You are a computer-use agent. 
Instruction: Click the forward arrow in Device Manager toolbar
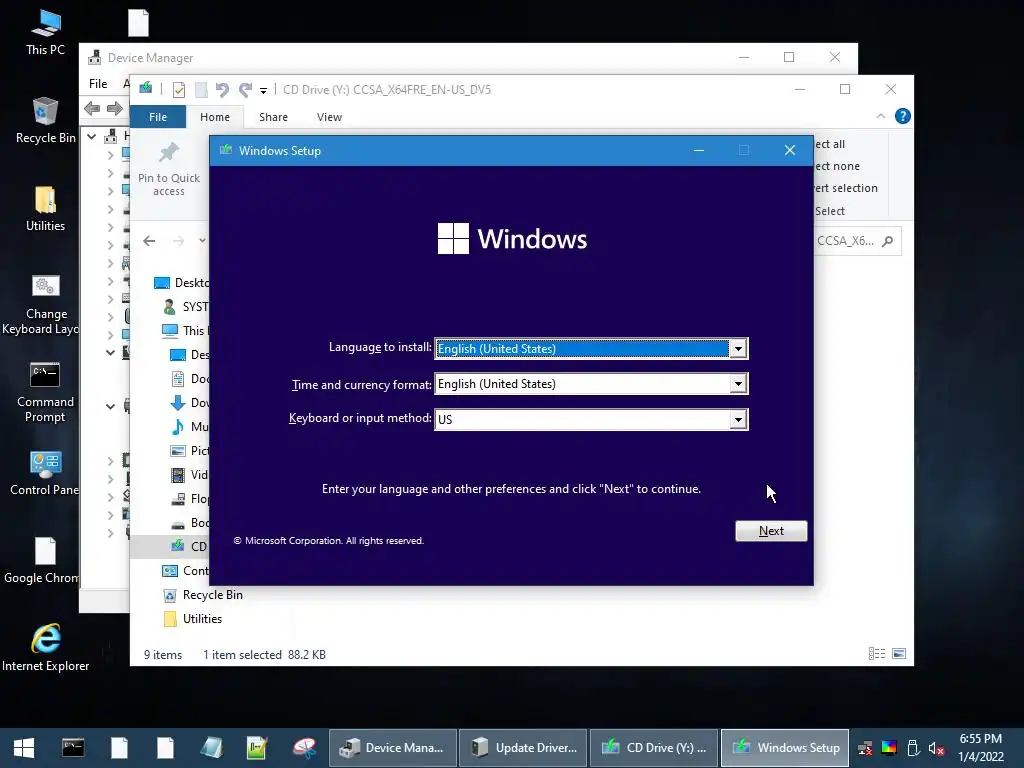(x=115, y=108)
